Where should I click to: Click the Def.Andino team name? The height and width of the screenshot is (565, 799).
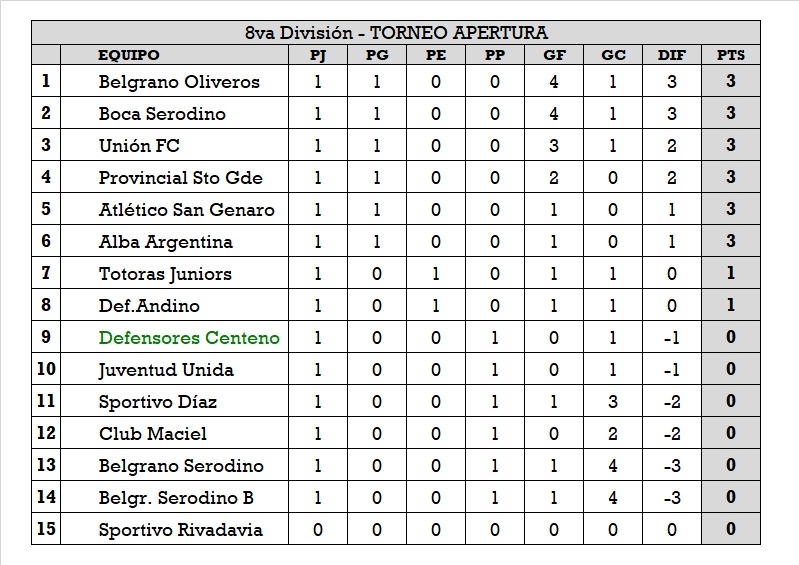click(x=149, y=306)
